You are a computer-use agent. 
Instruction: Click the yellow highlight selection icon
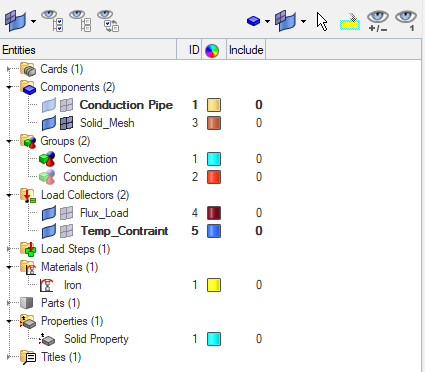pos(350,22)
